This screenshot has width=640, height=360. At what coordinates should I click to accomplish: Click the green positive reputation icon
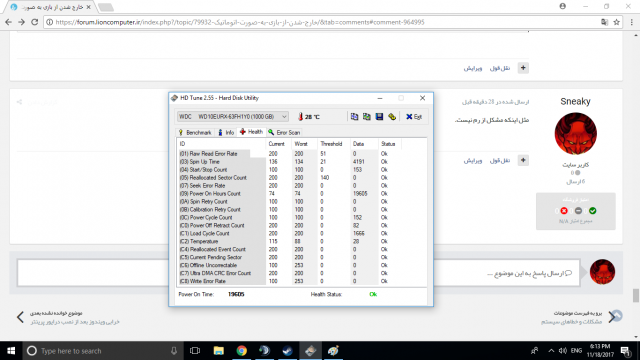[x=593, y=211]
